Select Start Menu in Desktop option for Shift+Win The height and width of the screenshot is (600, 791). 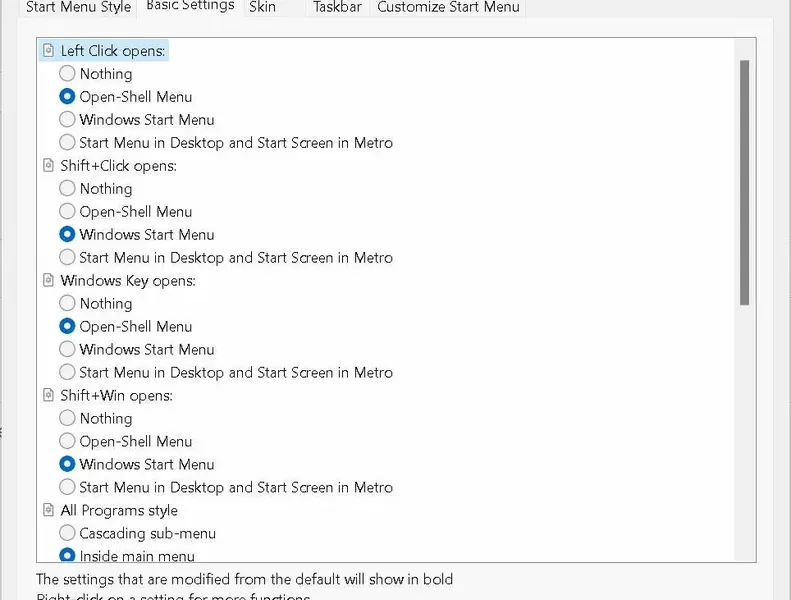point(67,488)
